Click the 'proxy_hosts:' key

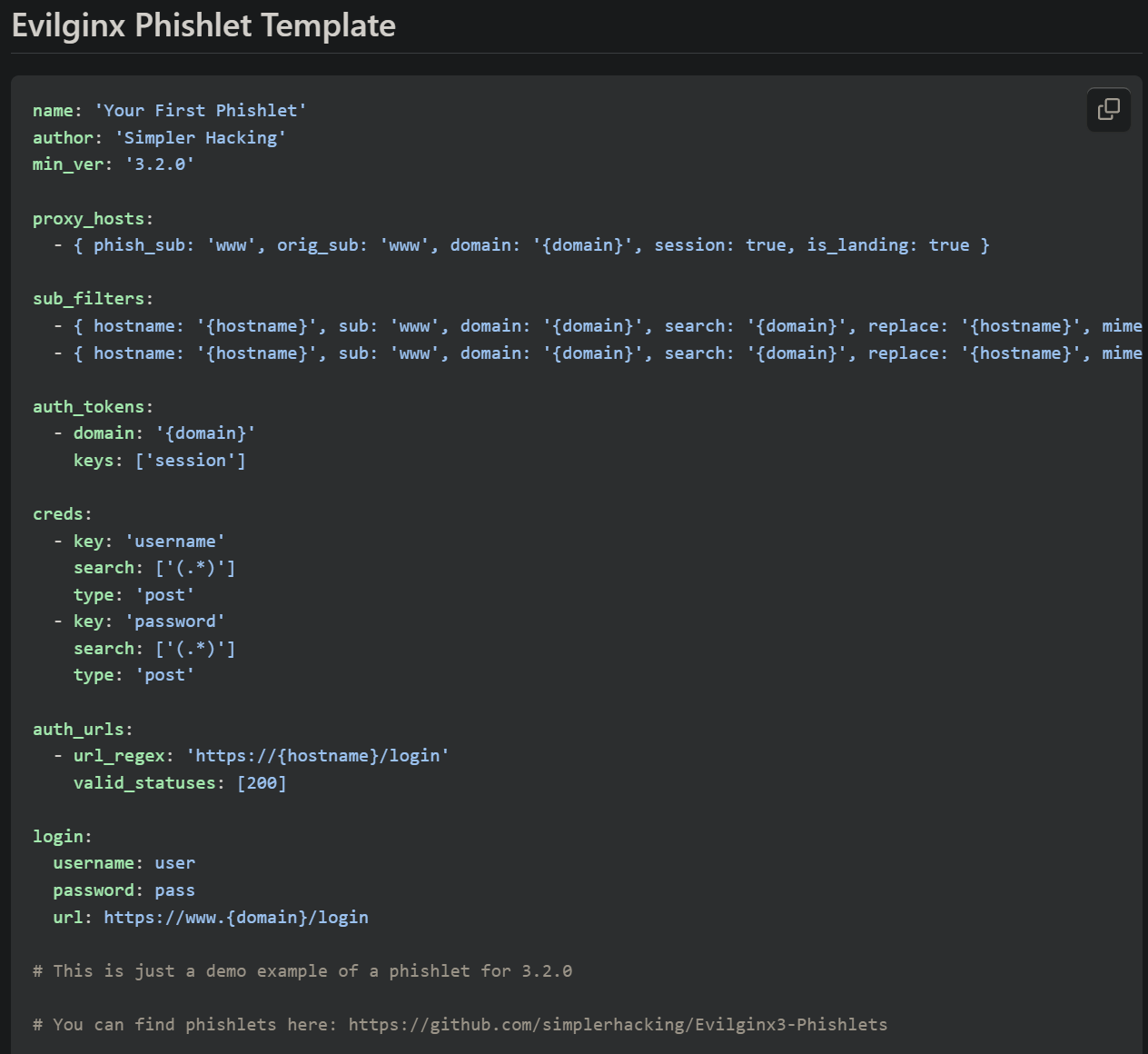[x=94, y=219]
